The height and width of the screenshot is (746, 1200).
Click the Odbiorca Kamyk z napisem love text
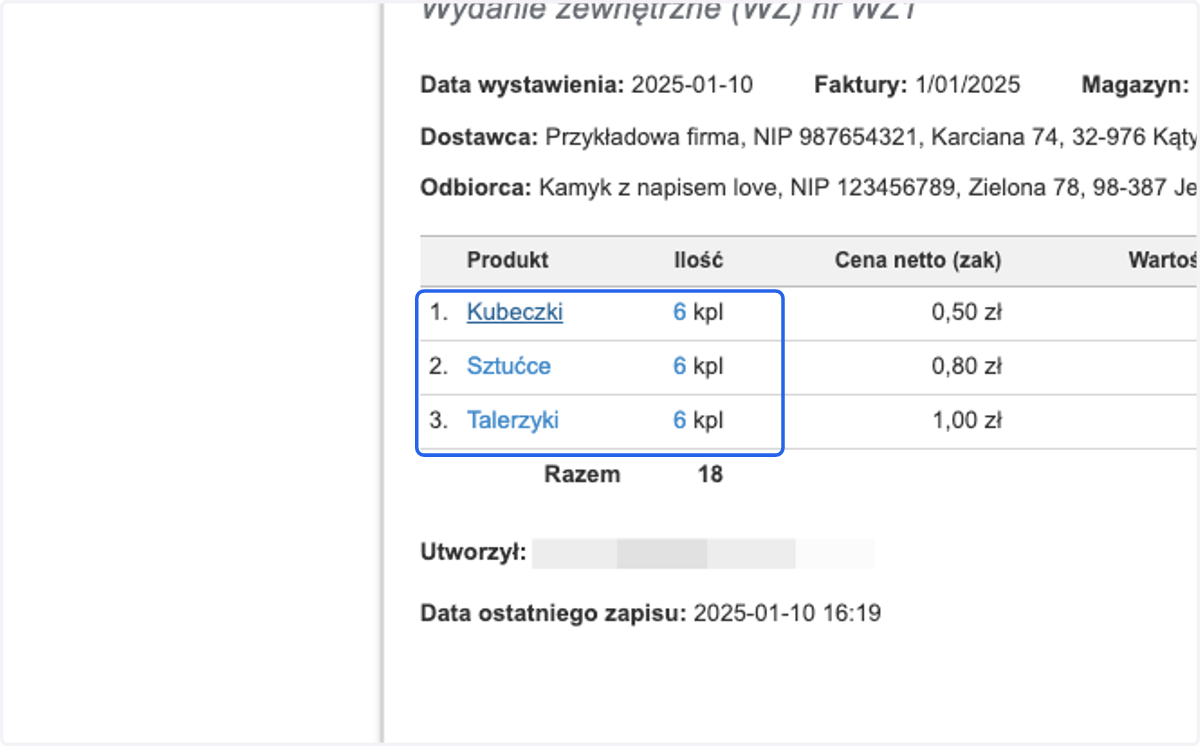point(658,188)
